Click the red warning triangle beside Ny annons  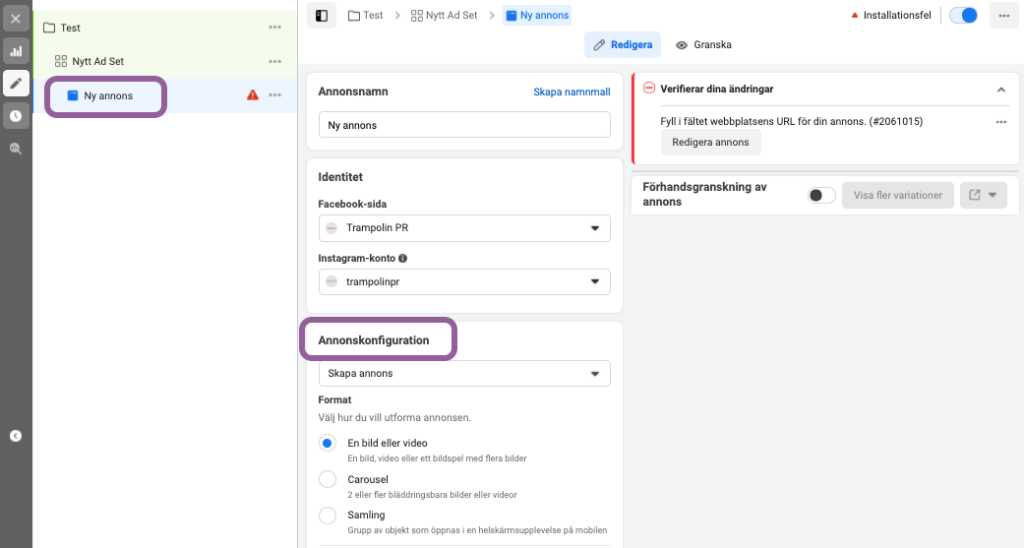coord(253,95)
